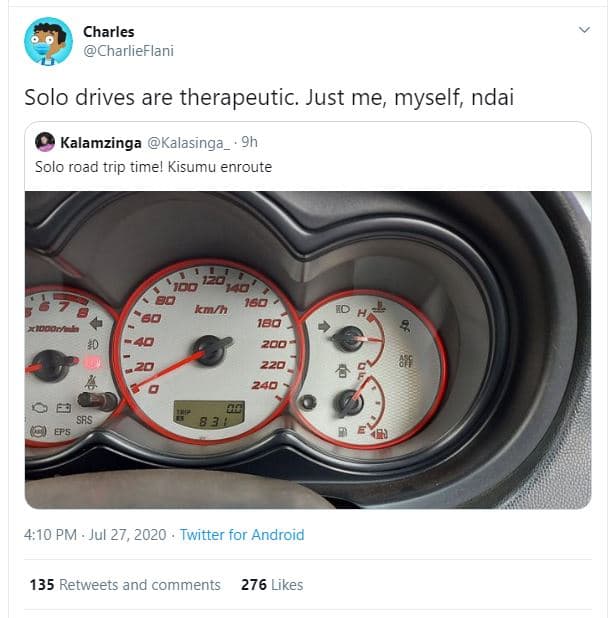
Task: Click the @Kalasinga_ handle
Action: tap(188, 143)
